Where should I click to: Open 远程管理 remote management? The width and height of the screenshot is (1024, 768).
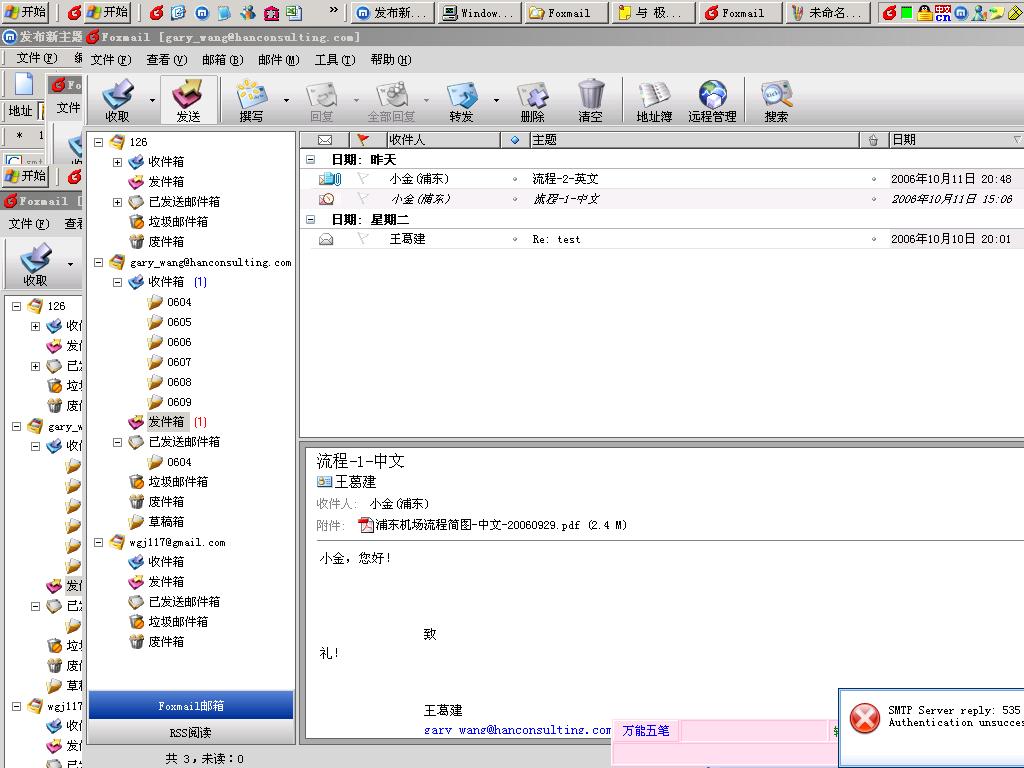[x=712, y=99]
